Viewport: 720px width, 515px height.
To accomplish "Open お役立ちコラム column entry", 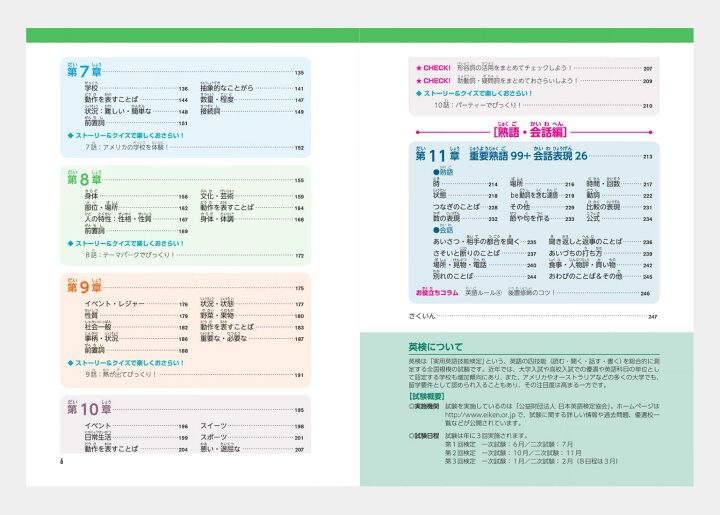I will point(437,293).
